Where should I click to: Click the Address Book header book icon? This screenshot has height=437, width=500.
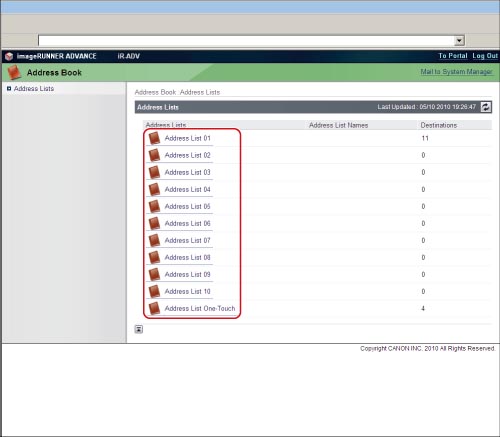click(x=14, y=72)
